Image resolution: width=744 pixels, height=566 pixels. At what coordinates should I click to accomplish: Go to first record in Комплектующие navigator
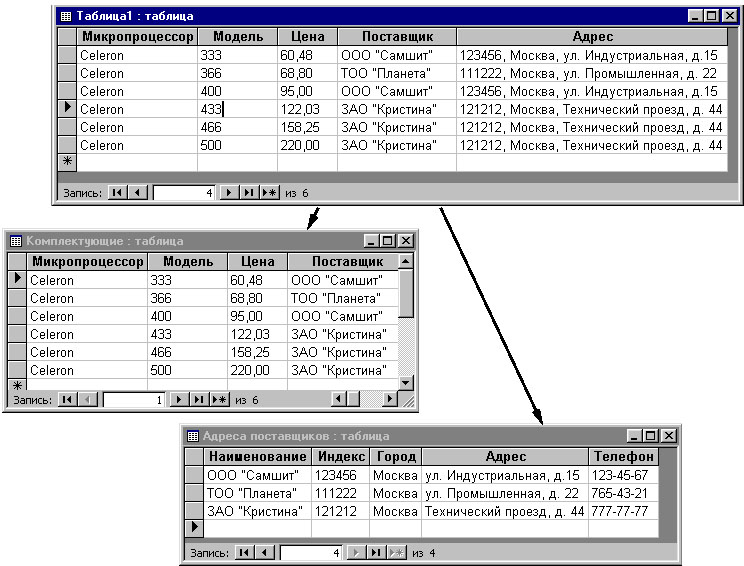(x=67, y=399)
